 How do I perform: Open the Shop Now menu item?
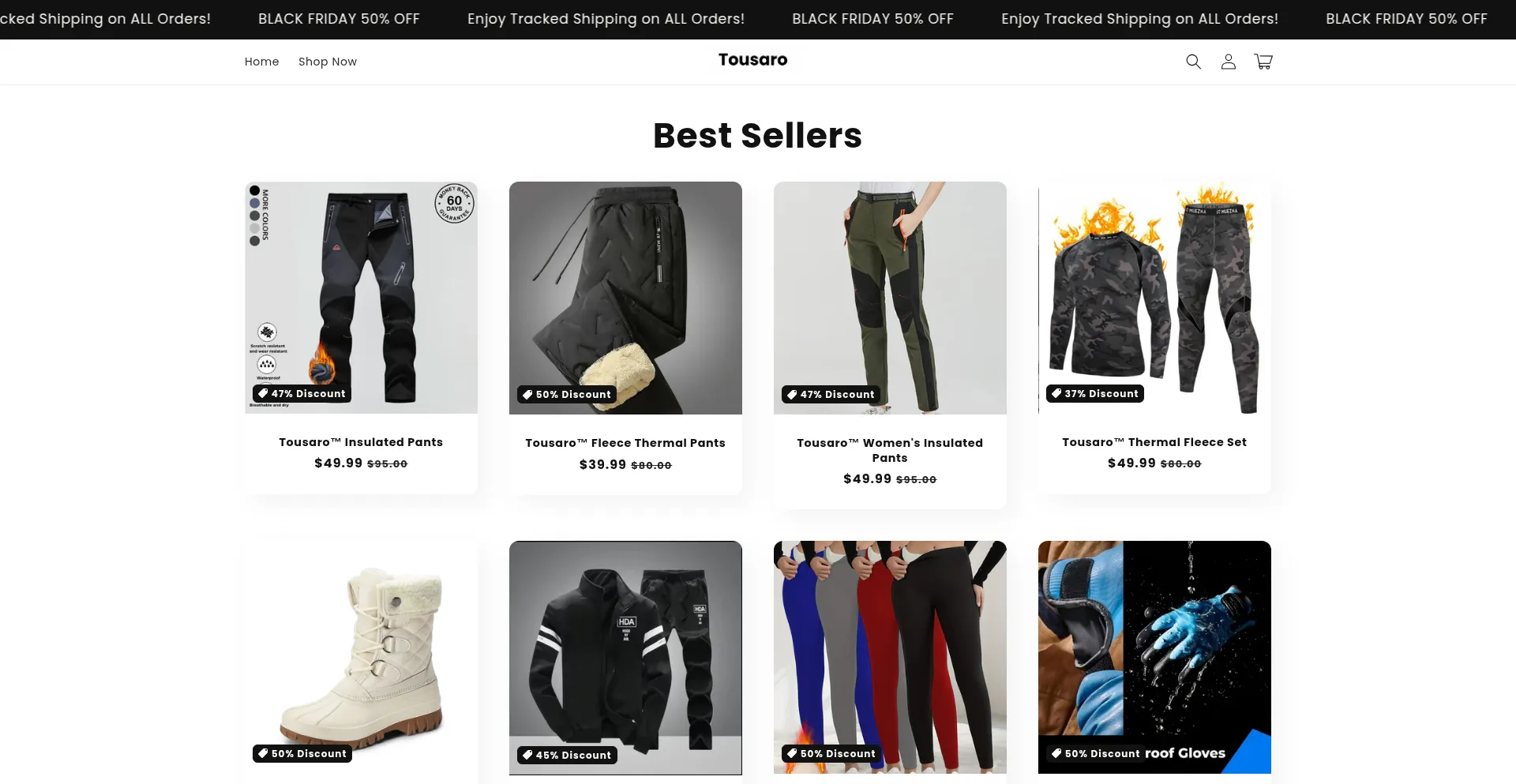(328, 62)
